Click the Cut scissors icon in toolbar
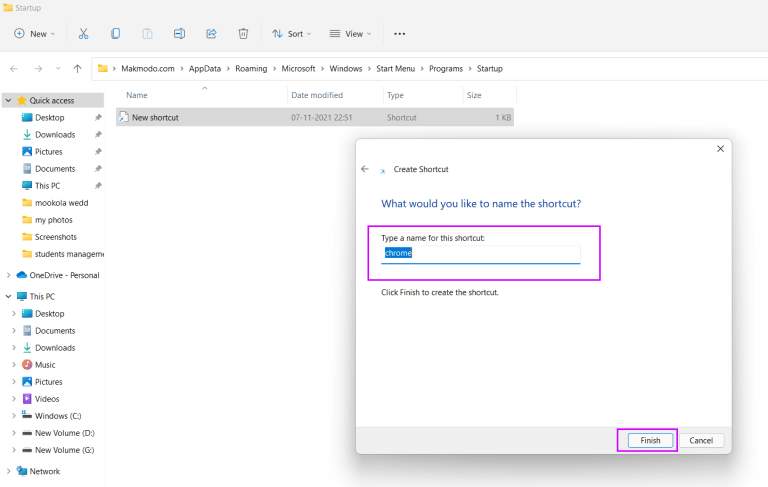 [83, 33]
